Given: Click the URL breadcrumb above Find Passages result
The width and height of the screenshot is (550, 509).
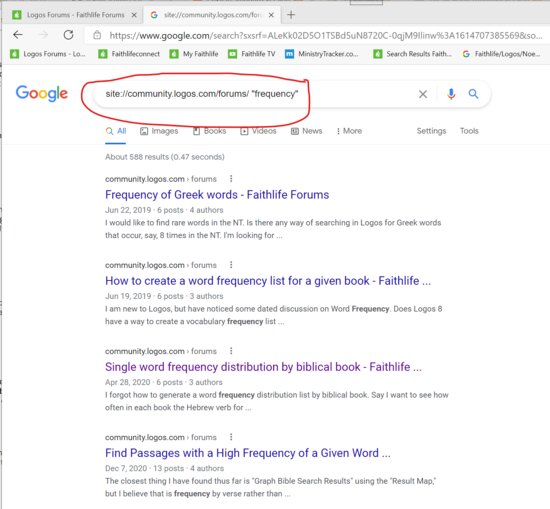Looking at the screenshot, I should pos(161,437).
